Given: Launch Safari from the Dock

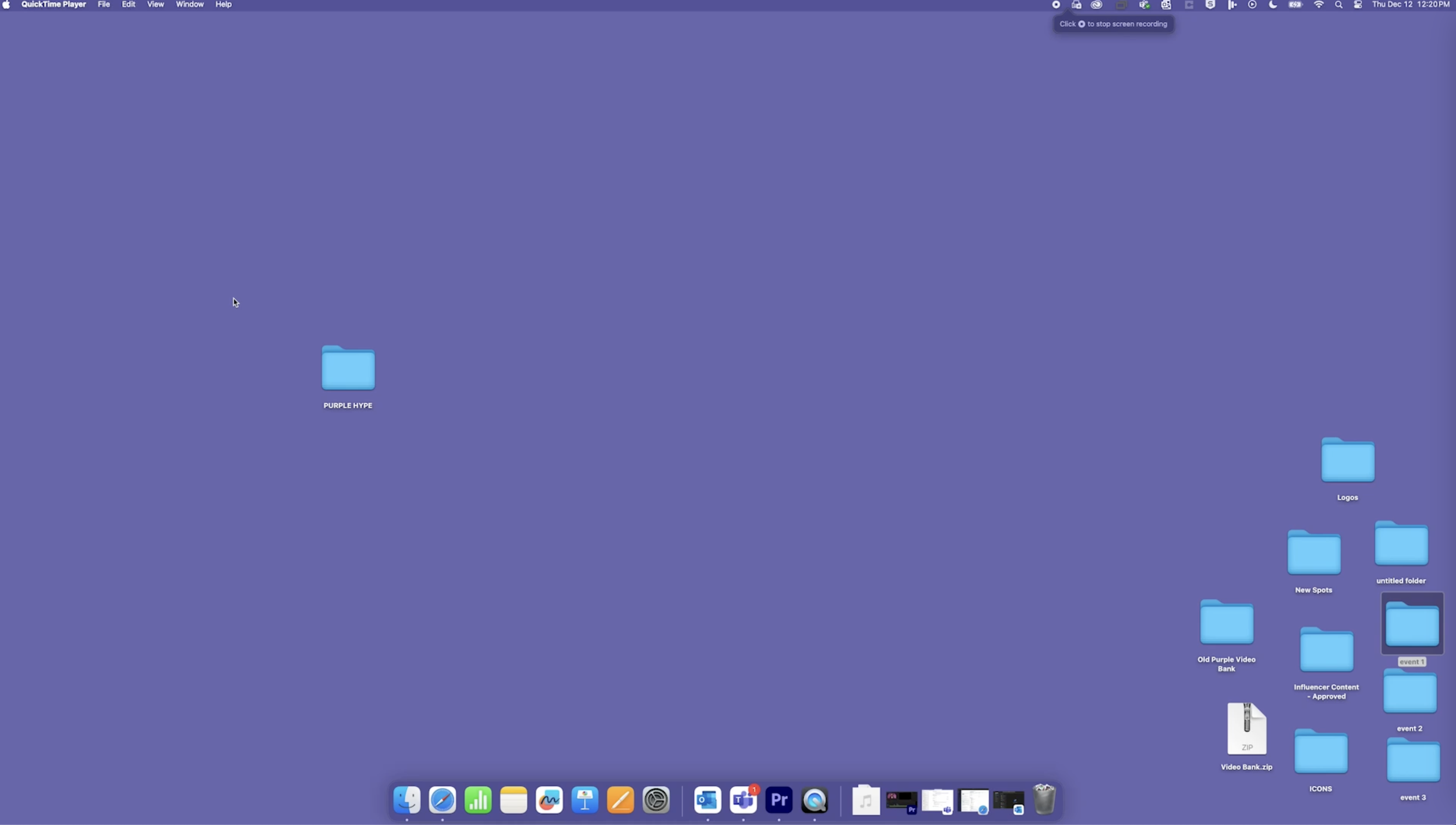Looking at the screenshot, I should [x=443, y=800].
